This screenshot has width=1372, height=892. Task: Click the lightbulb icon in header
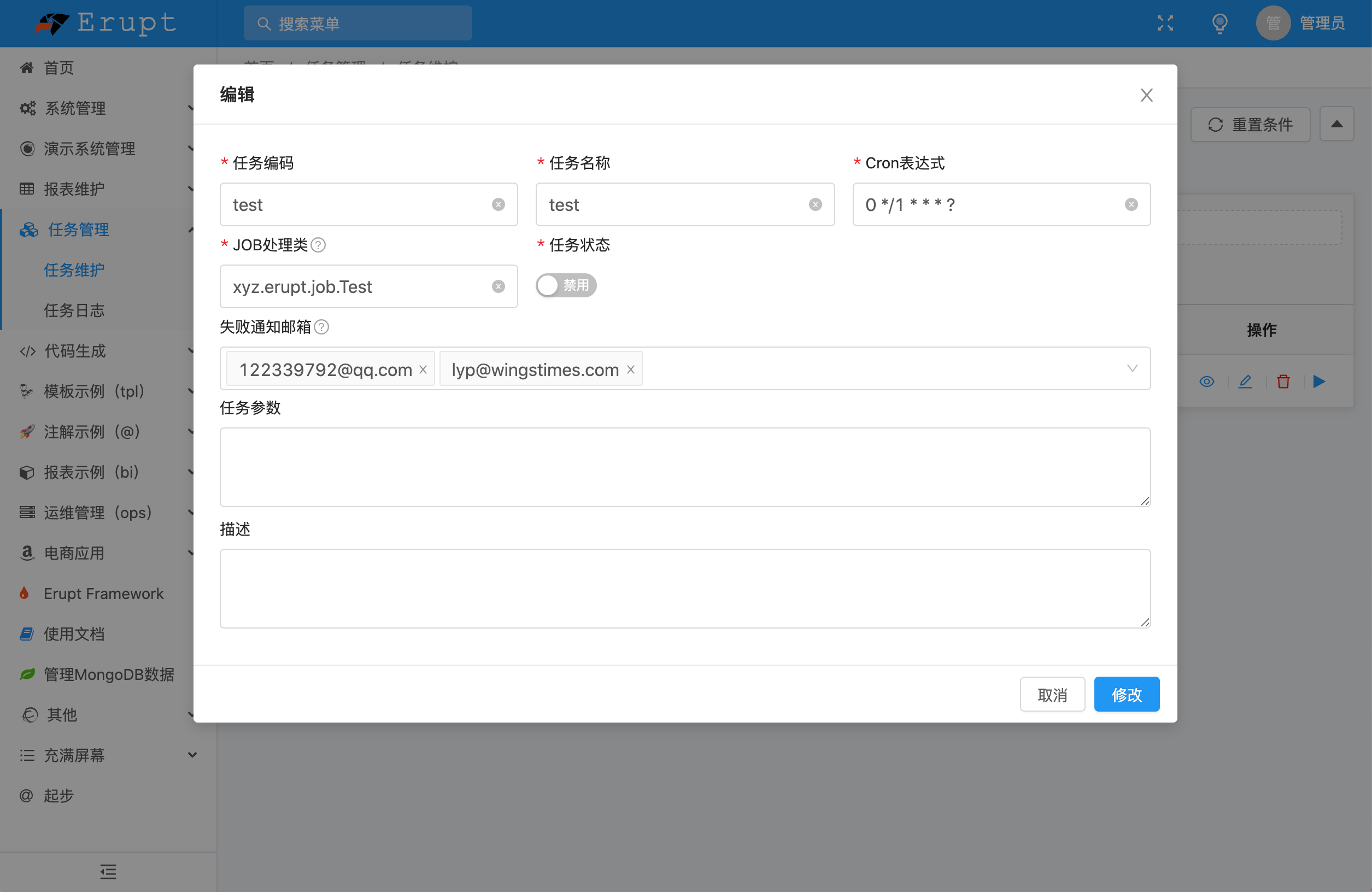[1219, 23]
